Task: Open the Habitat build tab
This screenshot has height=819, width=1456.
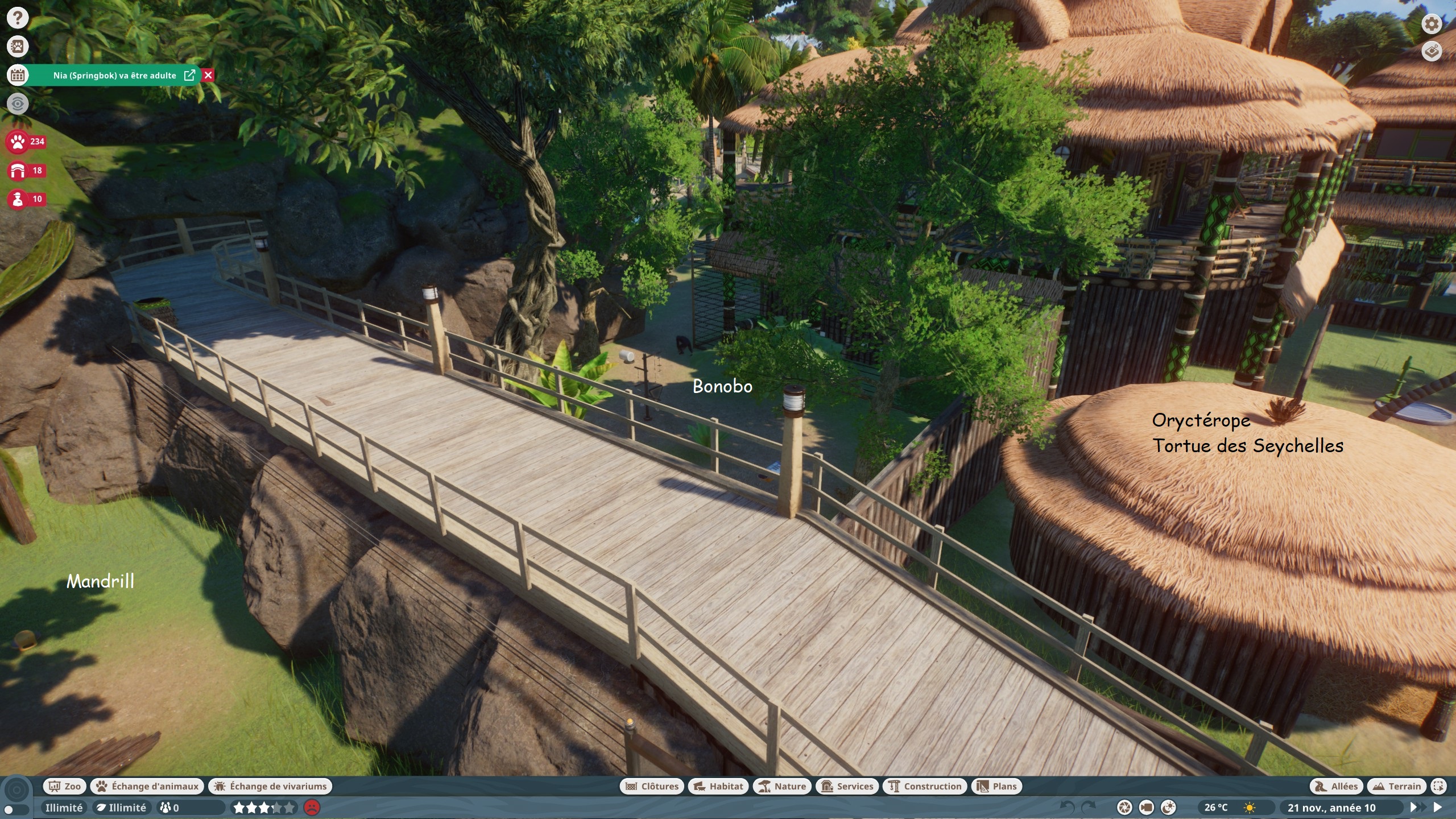Action: [x=718, y=787]
